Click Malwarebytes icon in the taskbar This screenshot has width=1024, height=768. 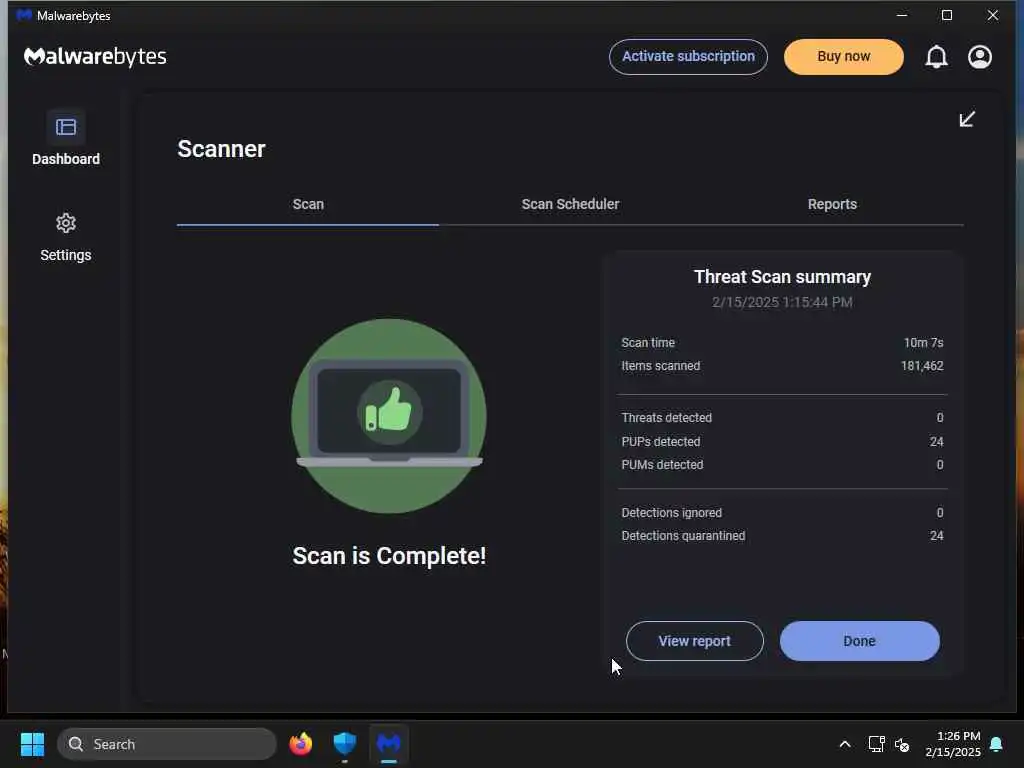tap(389, 744)
